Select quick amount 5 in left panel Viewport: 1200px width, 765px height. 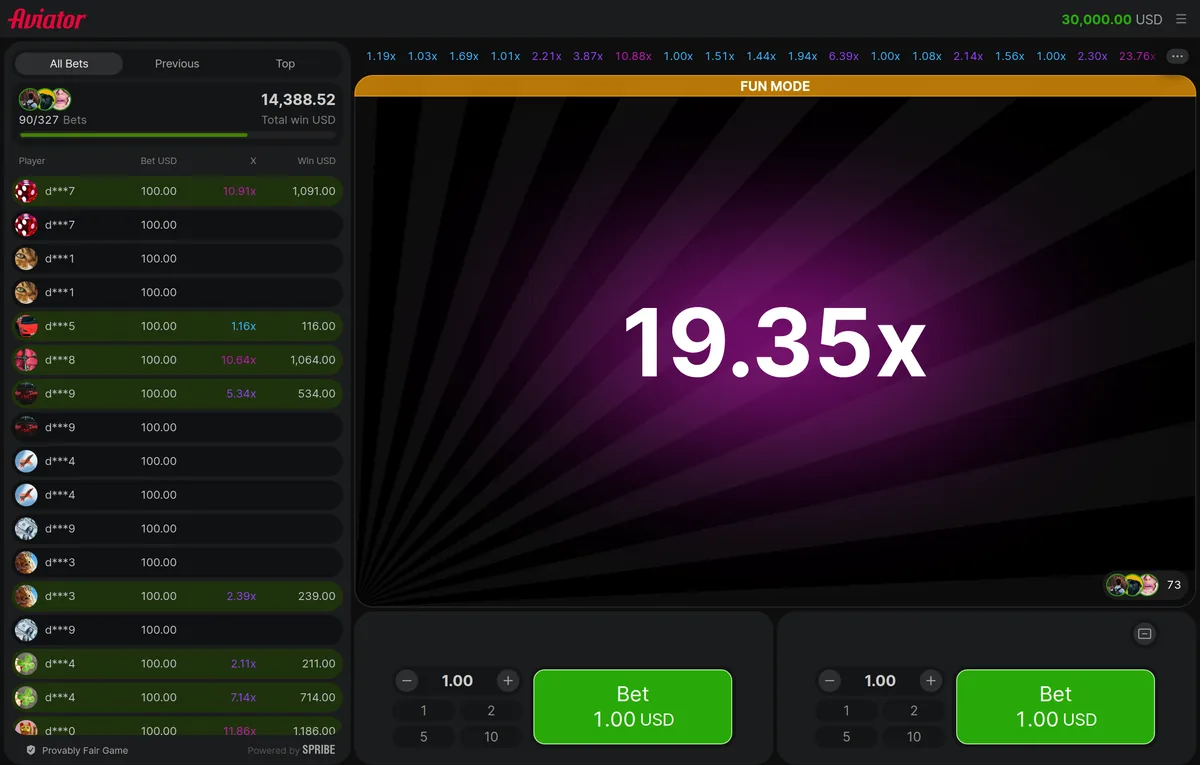(x=424, y=737)
